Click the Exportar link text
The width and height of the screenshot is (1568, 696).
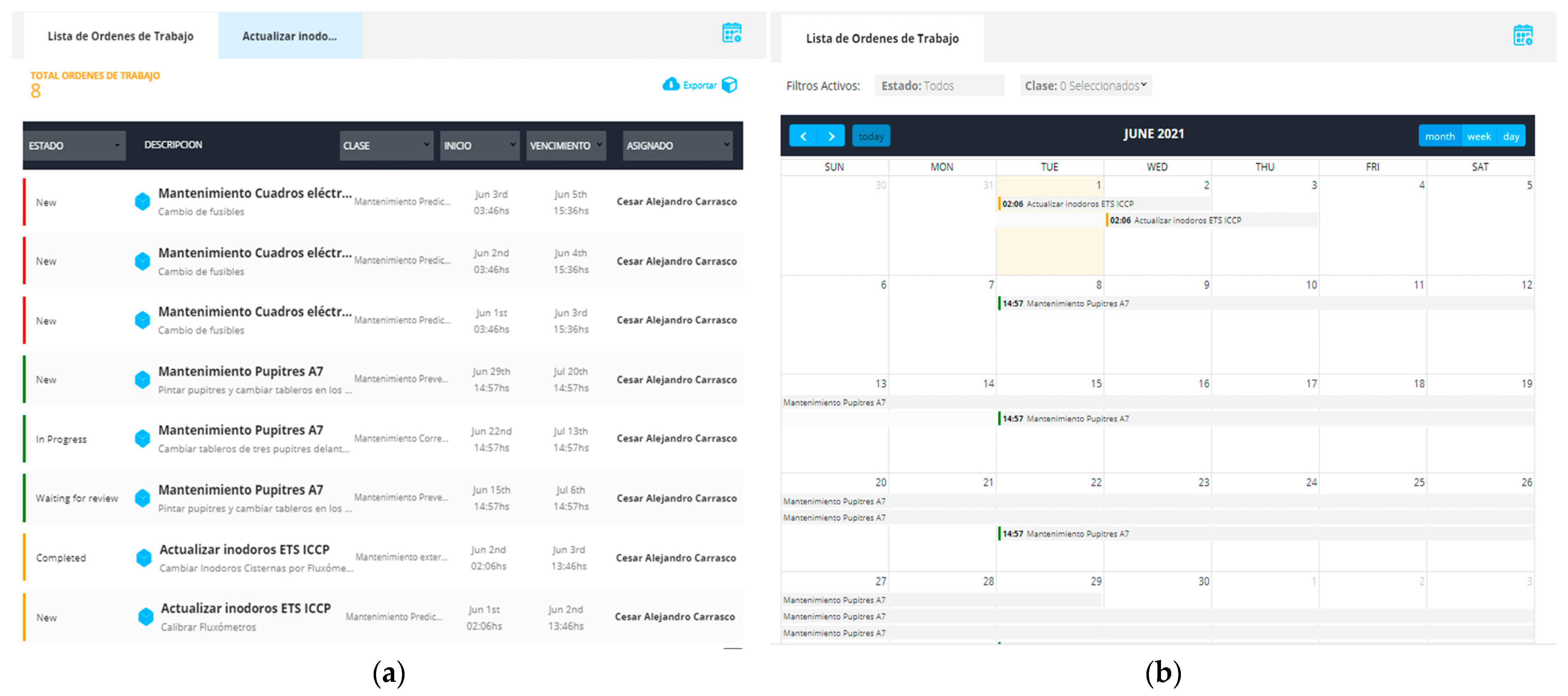(x=699, y=85)
